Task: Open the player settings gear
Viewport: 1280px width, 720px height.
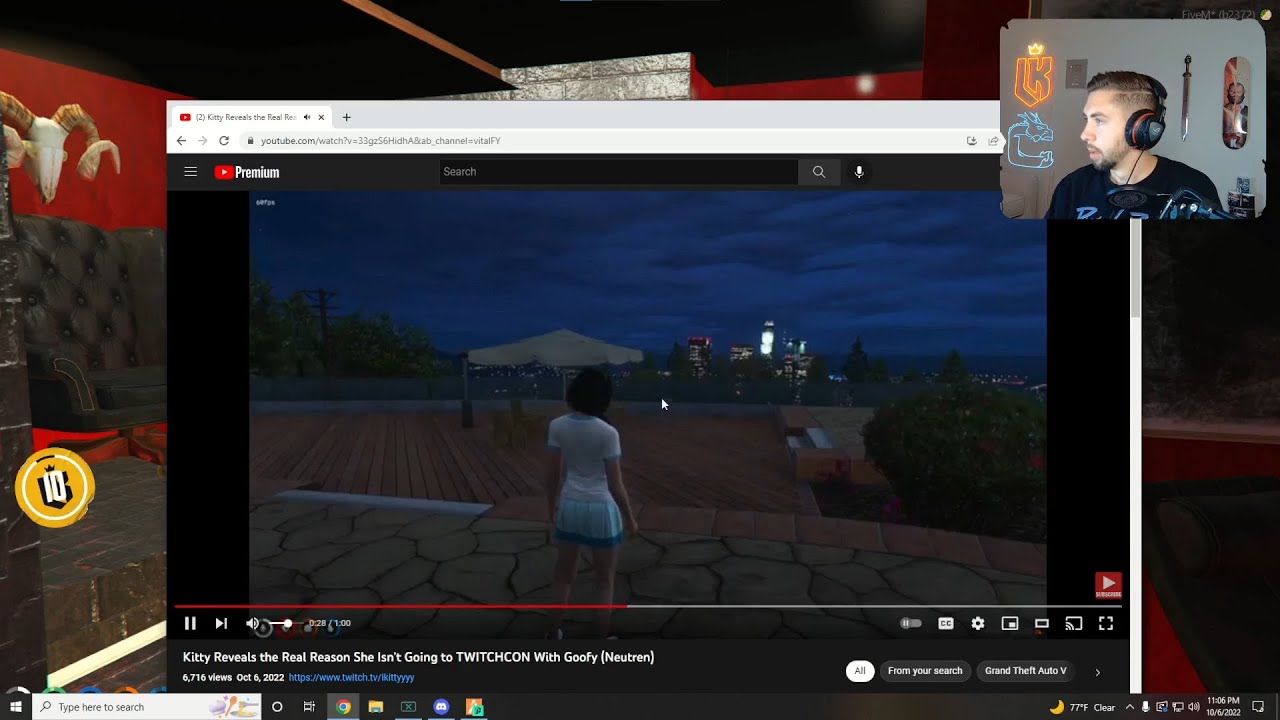Action: point(978,623)
